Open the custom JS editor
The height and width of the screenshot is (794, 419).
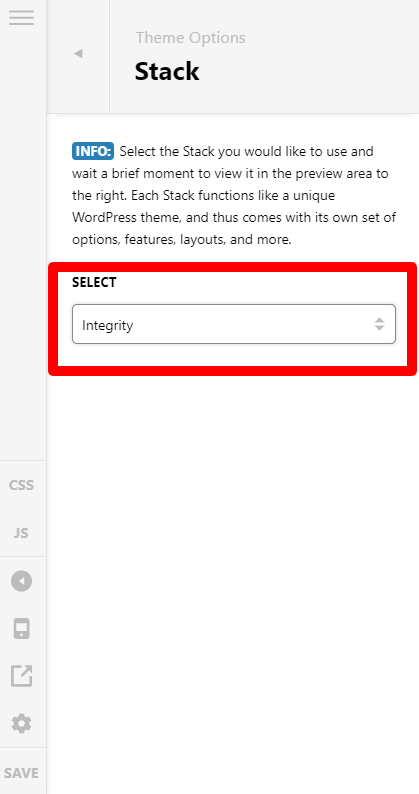click(x=21, y=533)
